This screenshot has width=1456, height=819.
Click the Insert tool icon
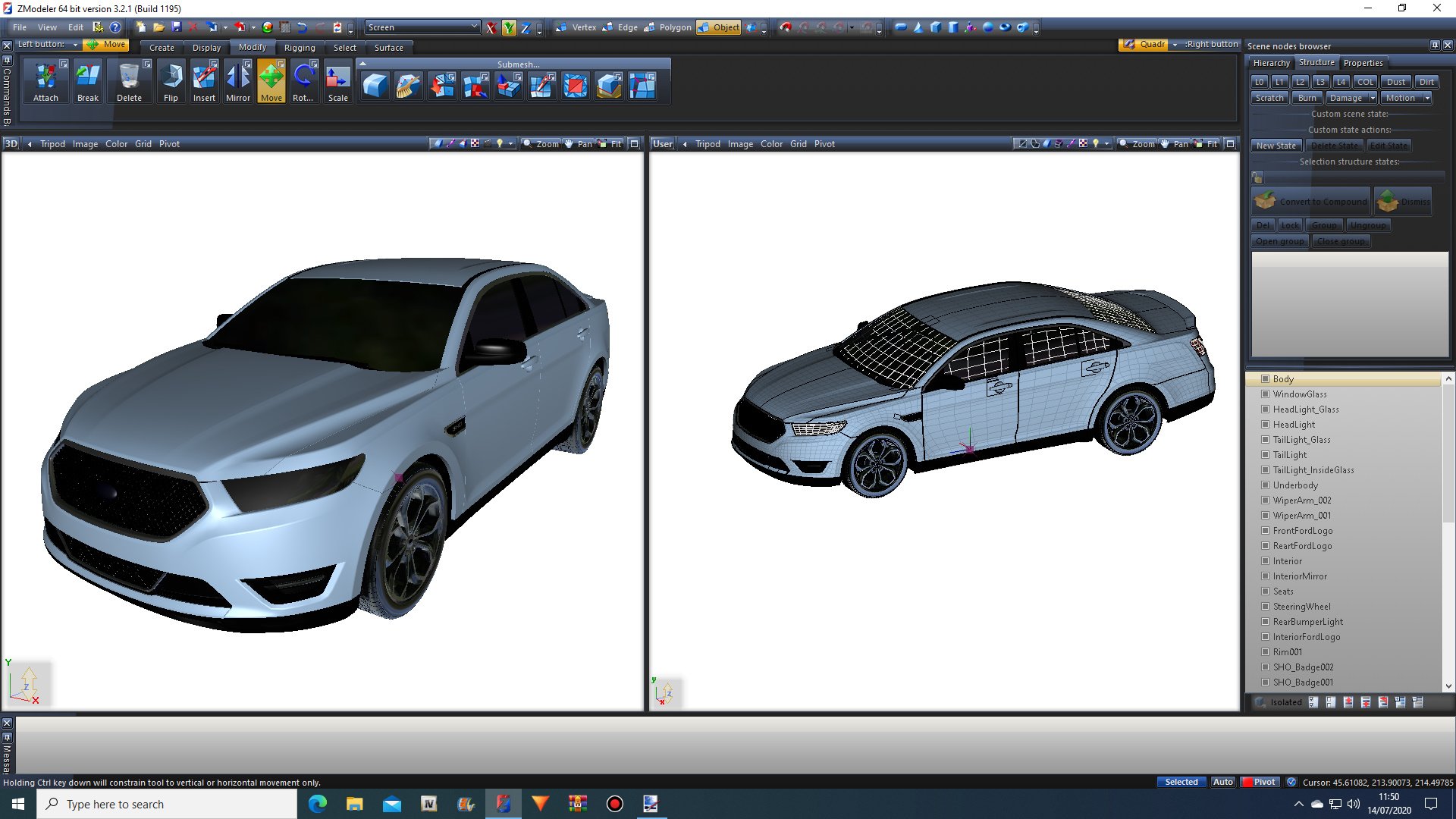204,82
